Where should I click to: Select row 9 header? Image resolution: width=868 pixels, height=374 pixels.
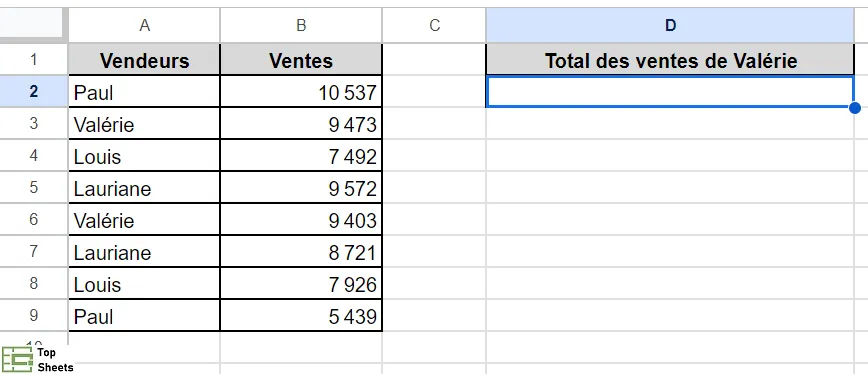[34, 316]
